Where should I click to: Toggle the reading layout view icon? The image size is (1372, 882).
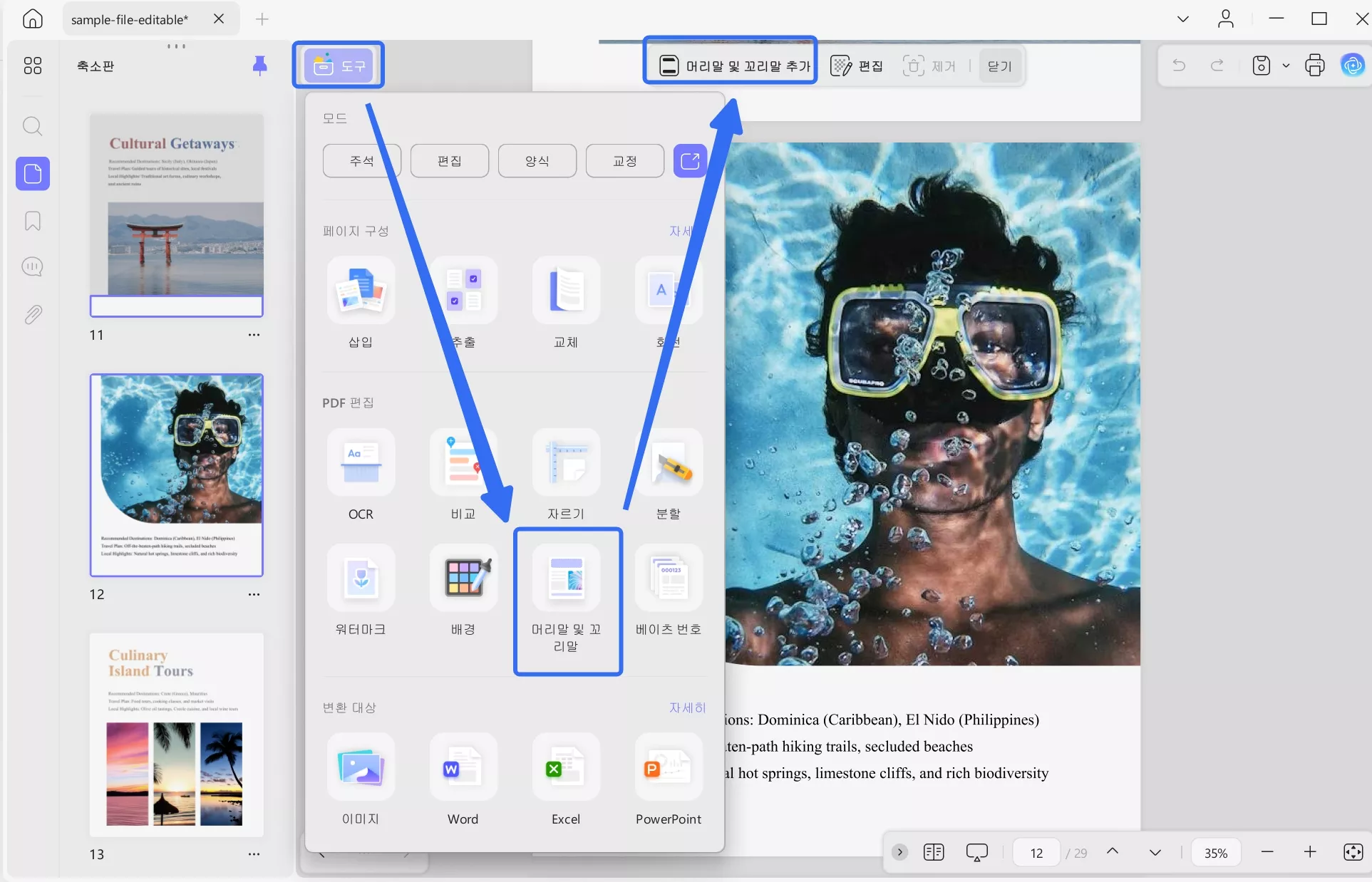(x=934, y=852)
